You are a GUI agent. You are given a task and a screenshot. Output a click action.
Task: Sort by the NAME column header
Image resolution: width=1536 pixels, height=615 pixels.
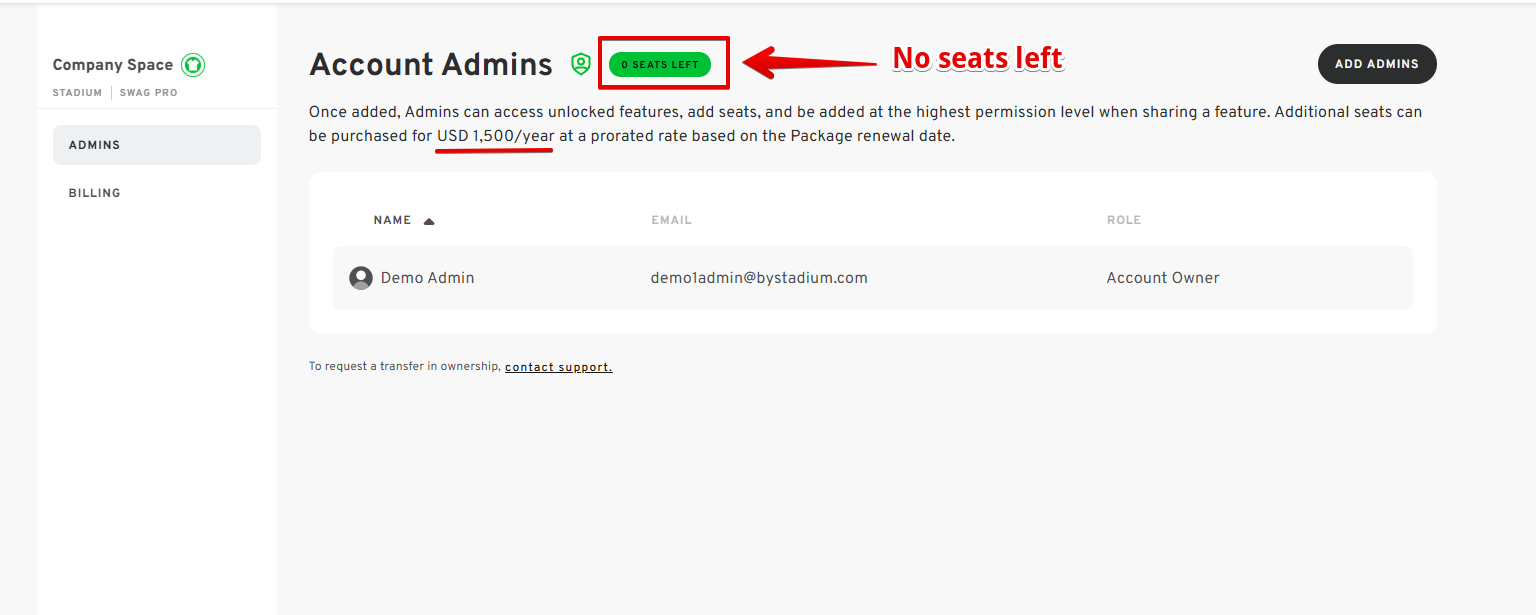(x=392, y=220)
